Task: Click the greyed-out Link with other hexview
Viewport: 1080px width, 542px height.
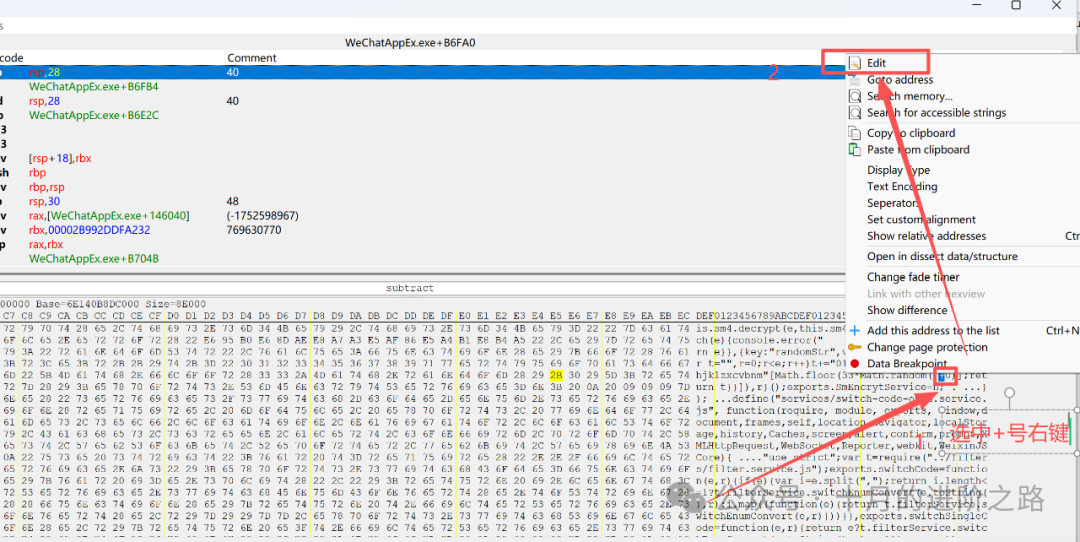Action: pyautogui.click(x=926, y=293)
